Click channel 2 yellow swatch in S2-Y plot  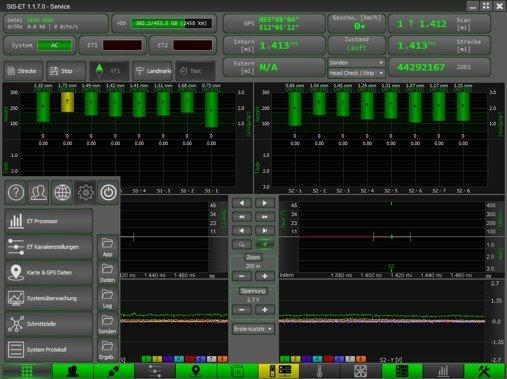[295, 359]
